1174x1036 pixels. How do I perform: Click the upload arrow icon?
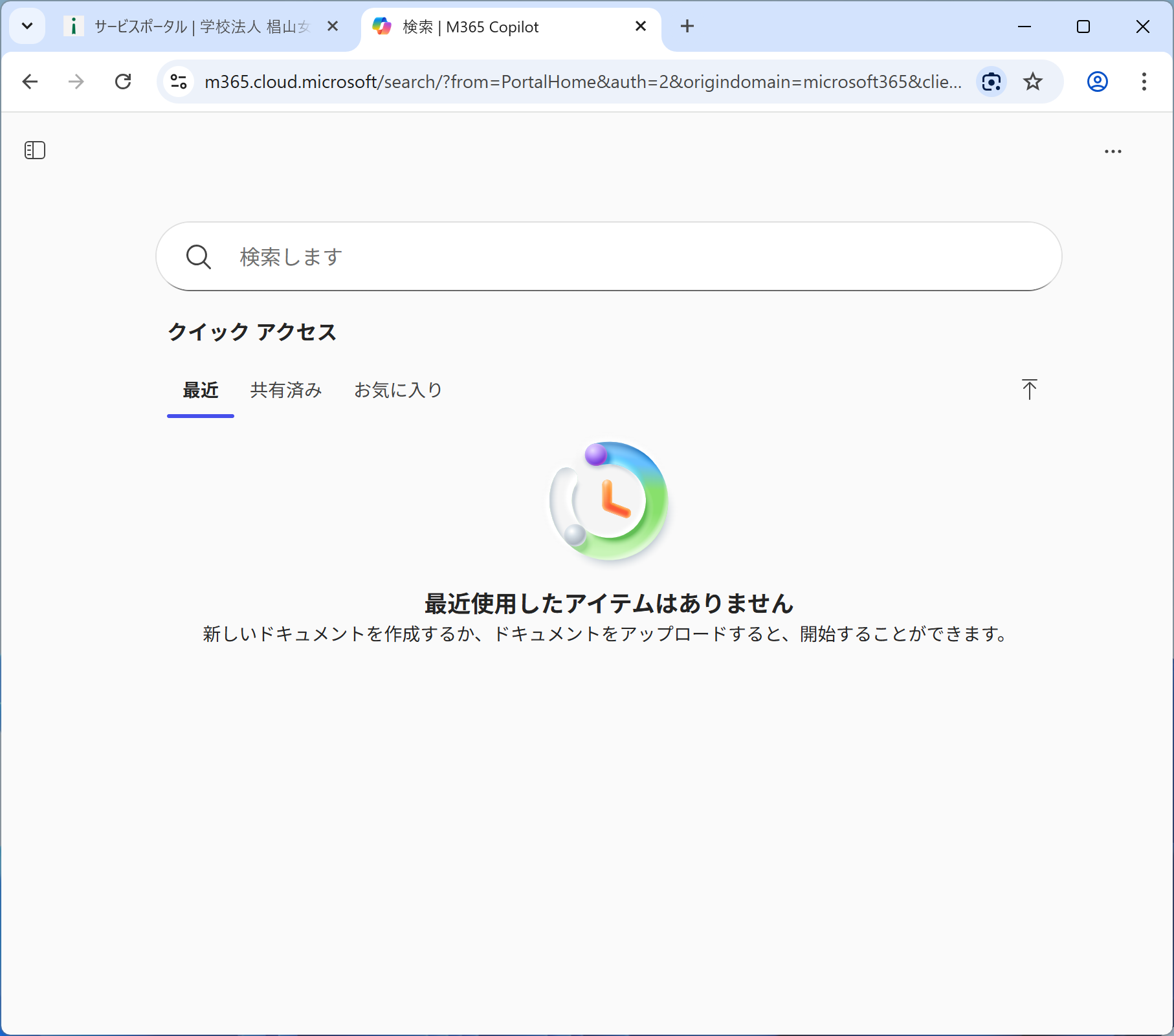click(x=1029, y=390)
